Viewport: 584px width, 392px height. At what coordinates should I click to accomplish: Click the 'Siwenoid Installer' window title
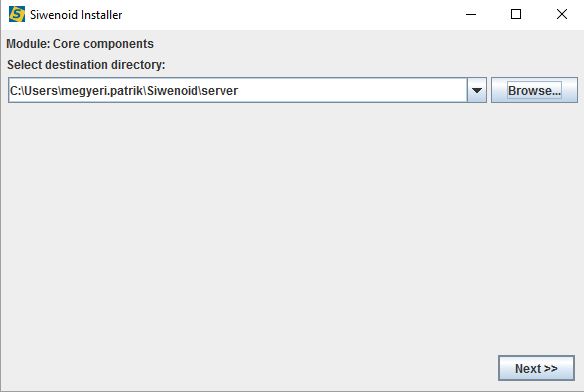(x=76, y=15)
